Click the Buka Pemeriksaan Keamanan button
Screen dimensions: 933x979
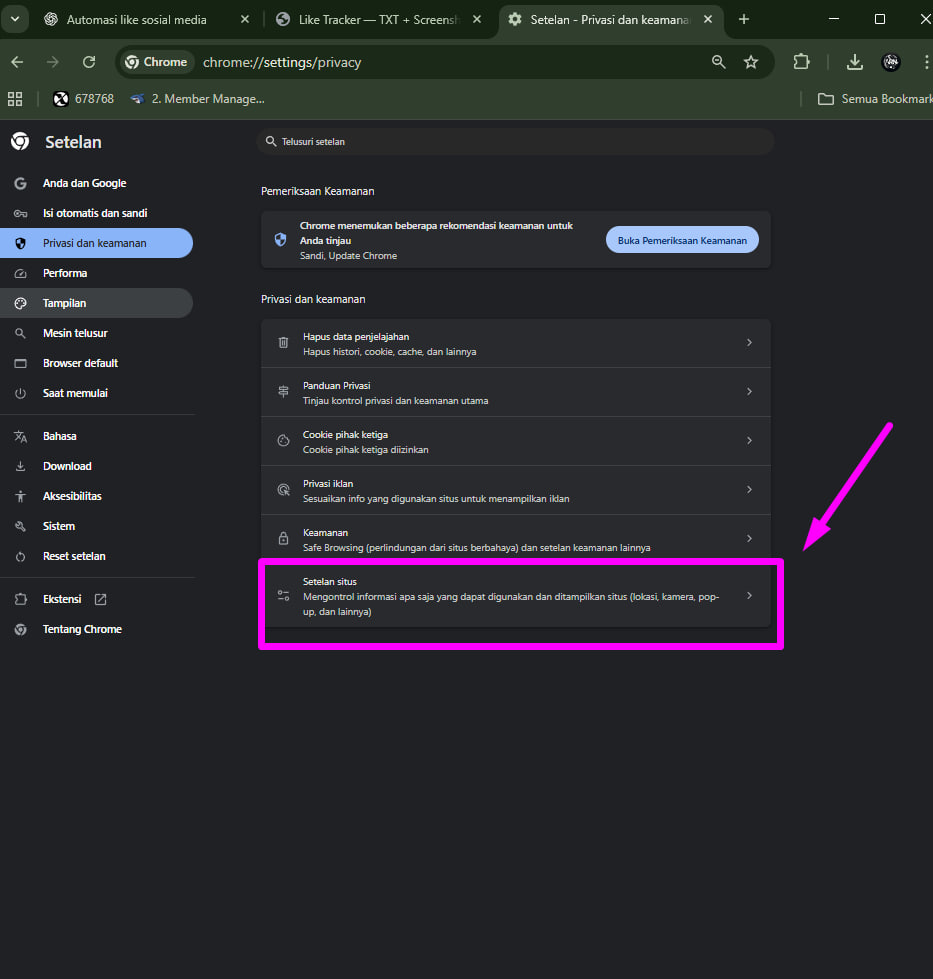tap(682, 240)
